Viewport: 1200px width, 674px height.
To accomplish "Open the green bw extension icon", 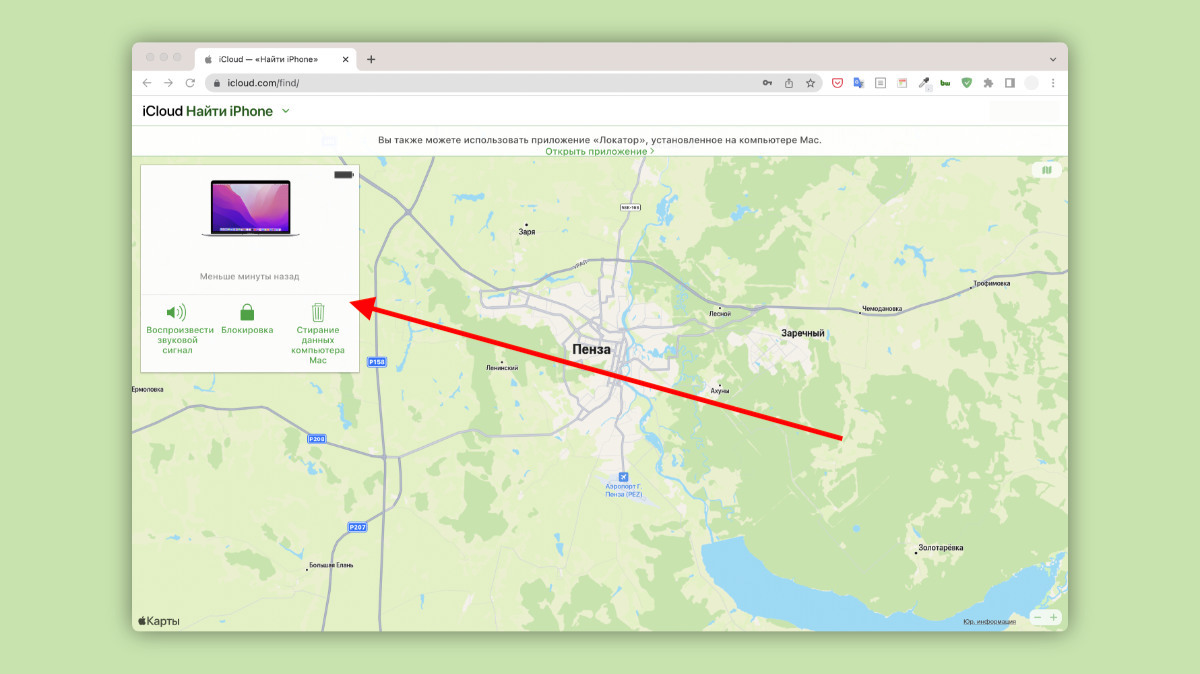I will (945, 83).
